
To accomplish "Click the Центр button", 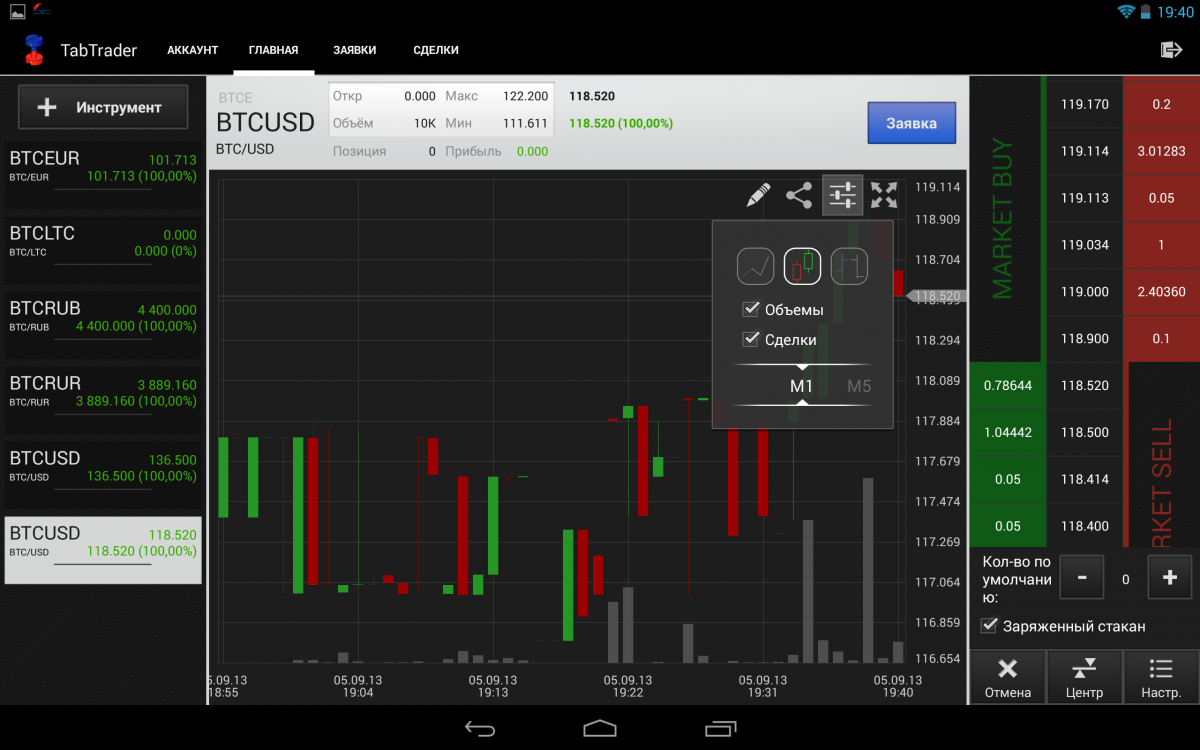I will tap(1085, 678).
